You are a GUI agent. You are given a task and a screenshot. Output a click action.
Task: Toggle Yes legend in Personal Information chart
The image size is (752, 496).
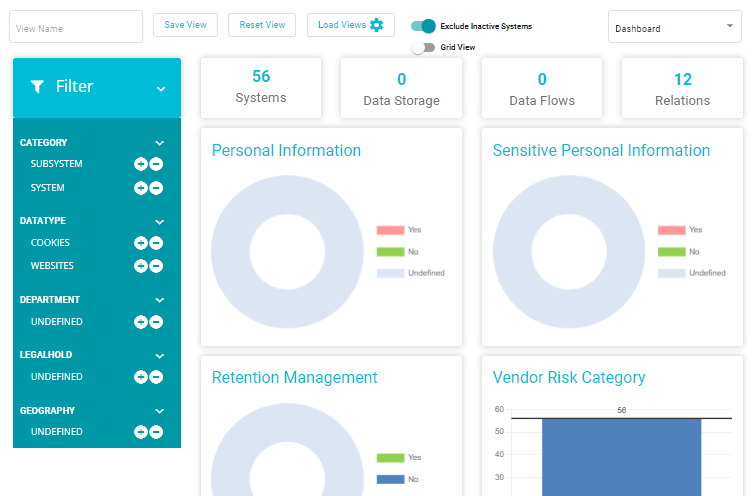tap(399, 230)
